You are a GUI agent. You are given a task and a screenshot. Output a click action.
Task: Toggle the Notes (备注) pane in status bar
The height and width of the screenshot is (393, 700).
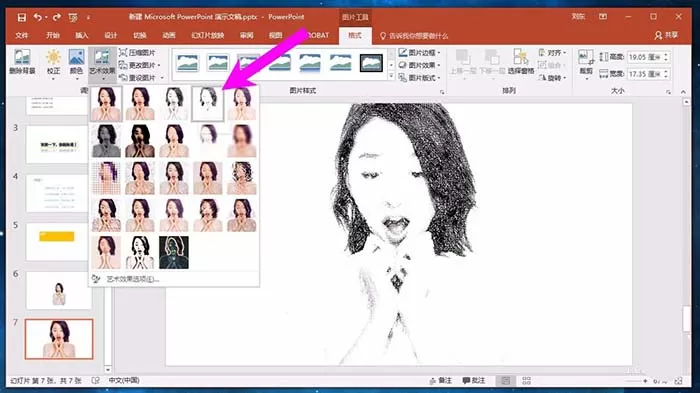(441, 380)
